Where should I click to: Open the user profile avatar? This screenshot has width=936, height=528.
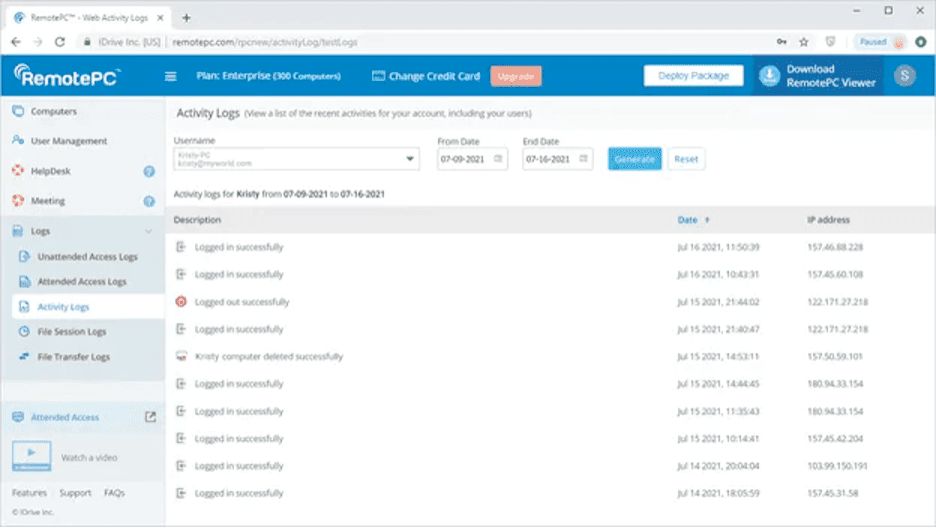click(904, 76)
